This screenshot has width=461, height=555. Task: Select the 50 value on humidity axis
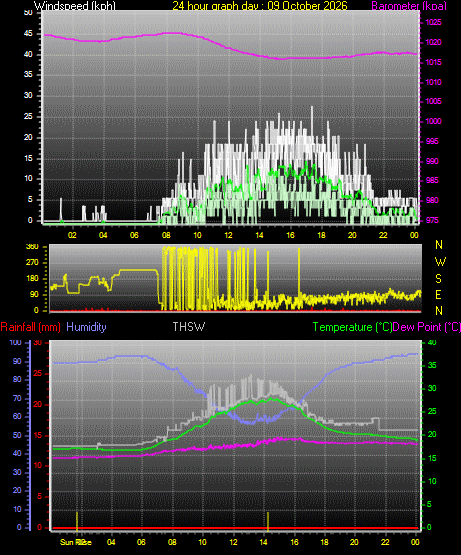coord(17,435)
